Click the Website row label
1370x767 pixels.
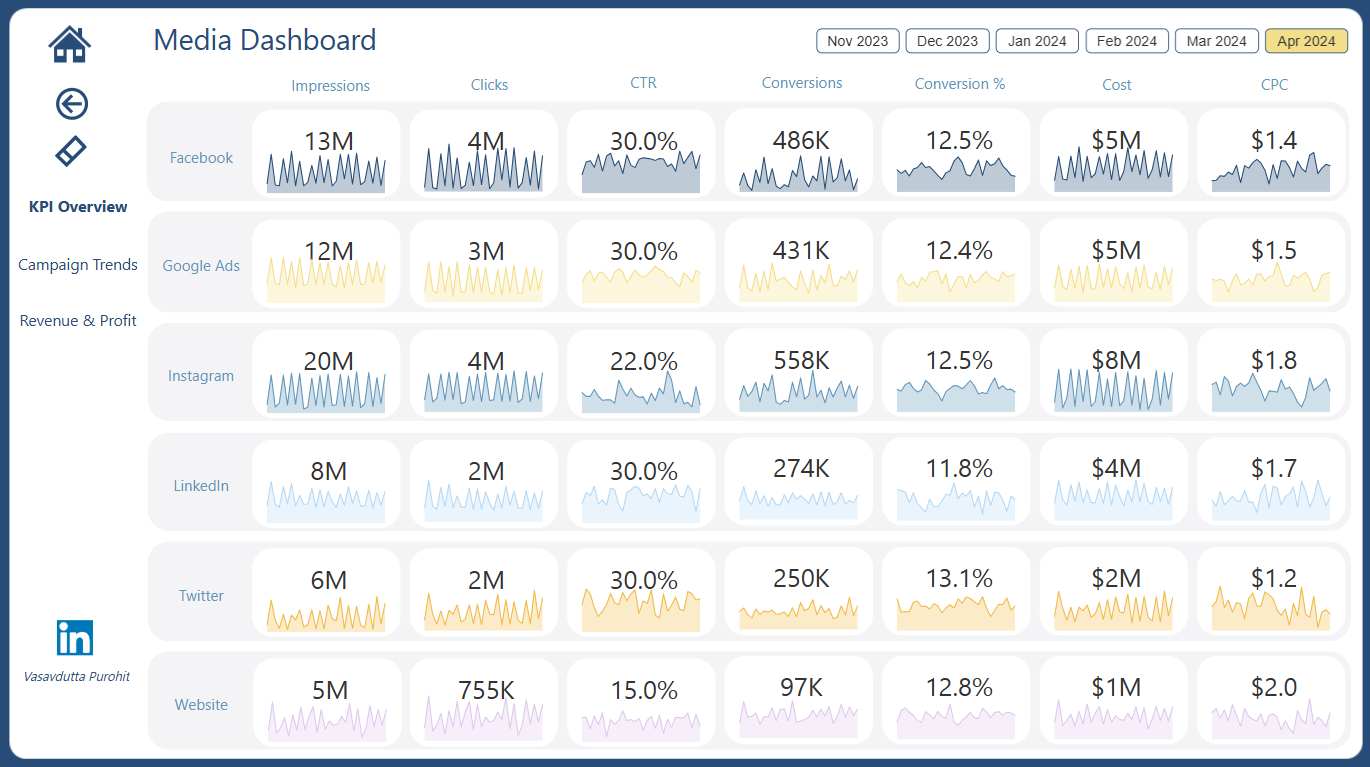click(201, 705)
